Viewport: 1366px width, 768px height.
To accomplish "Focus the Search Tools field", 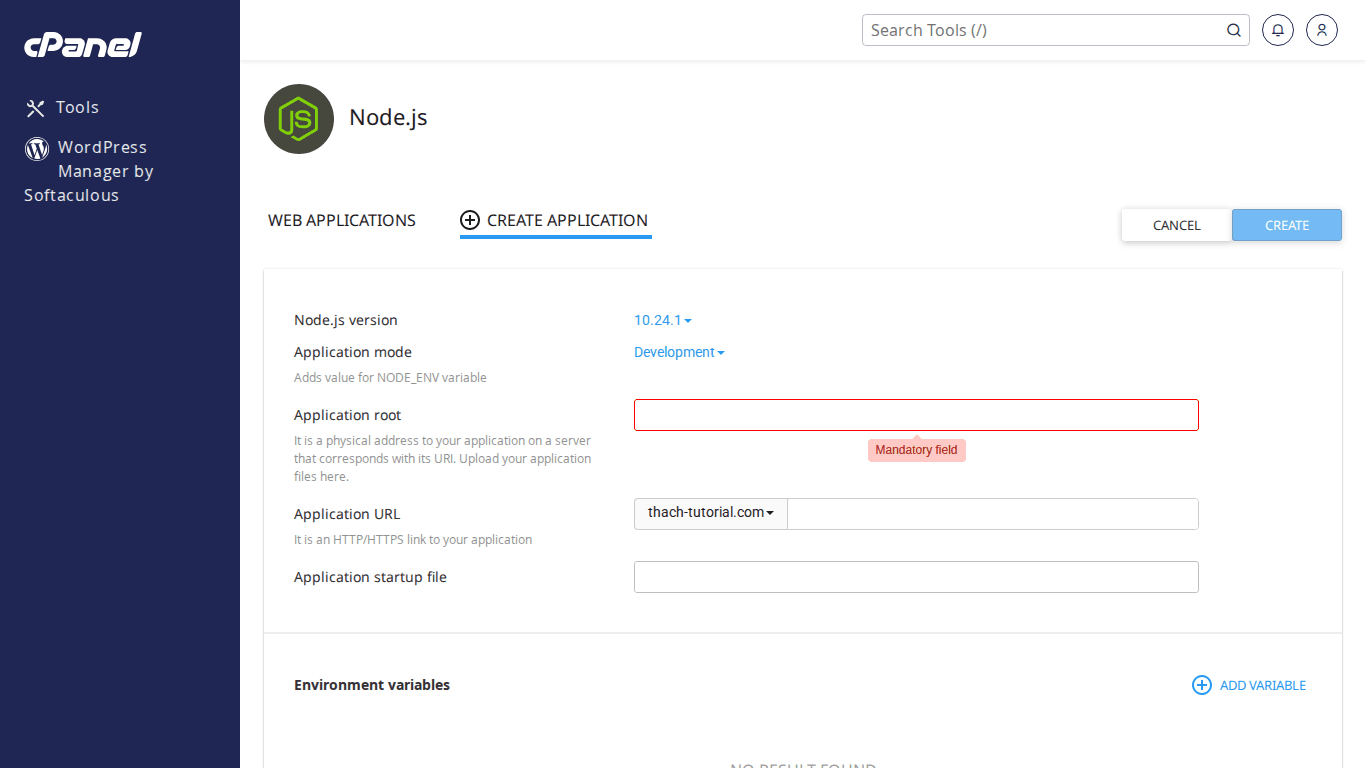I will [x=1045, y=30].
